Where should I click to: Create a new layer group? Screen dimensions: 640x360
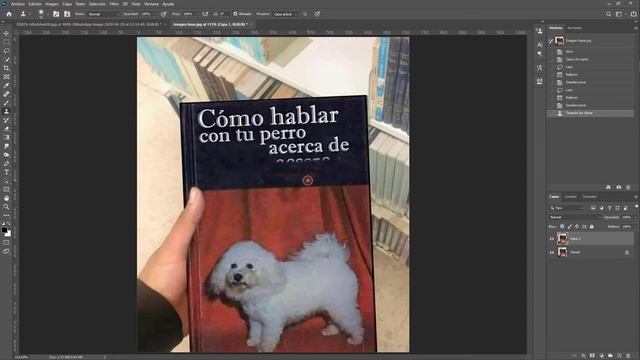[x=610, y=356]
